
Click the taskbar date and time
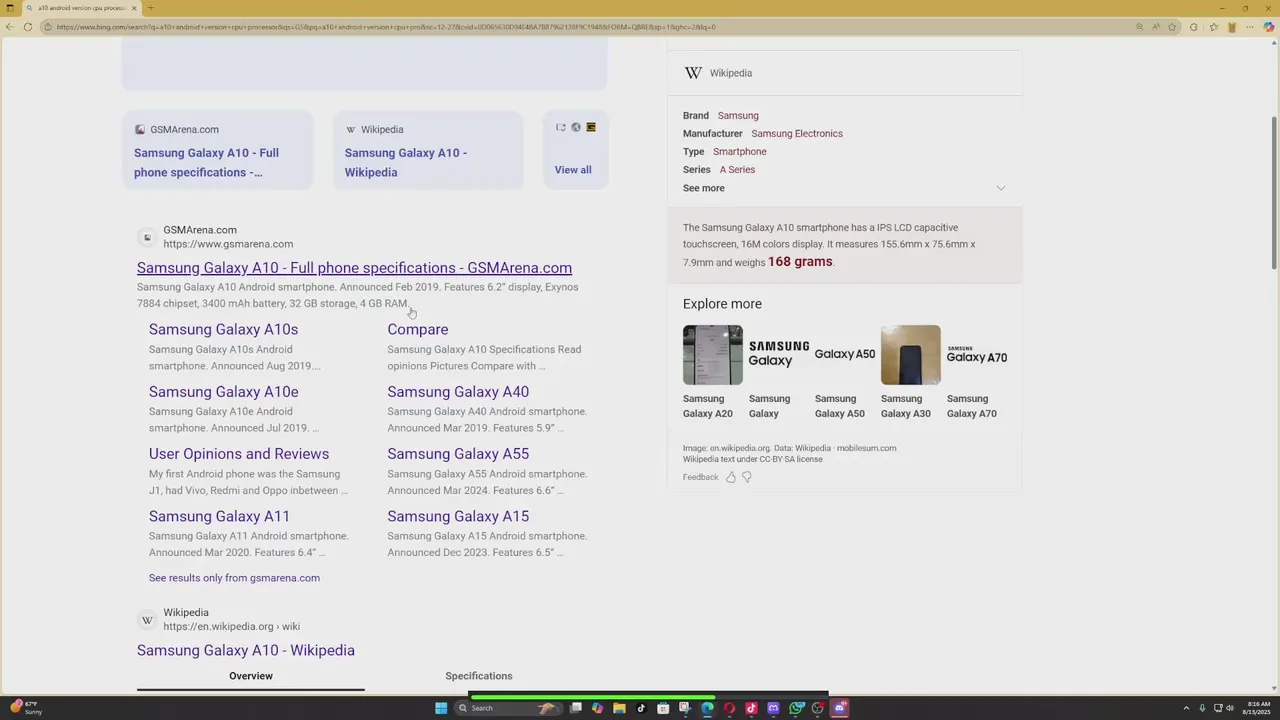[x=1257, y=708]
